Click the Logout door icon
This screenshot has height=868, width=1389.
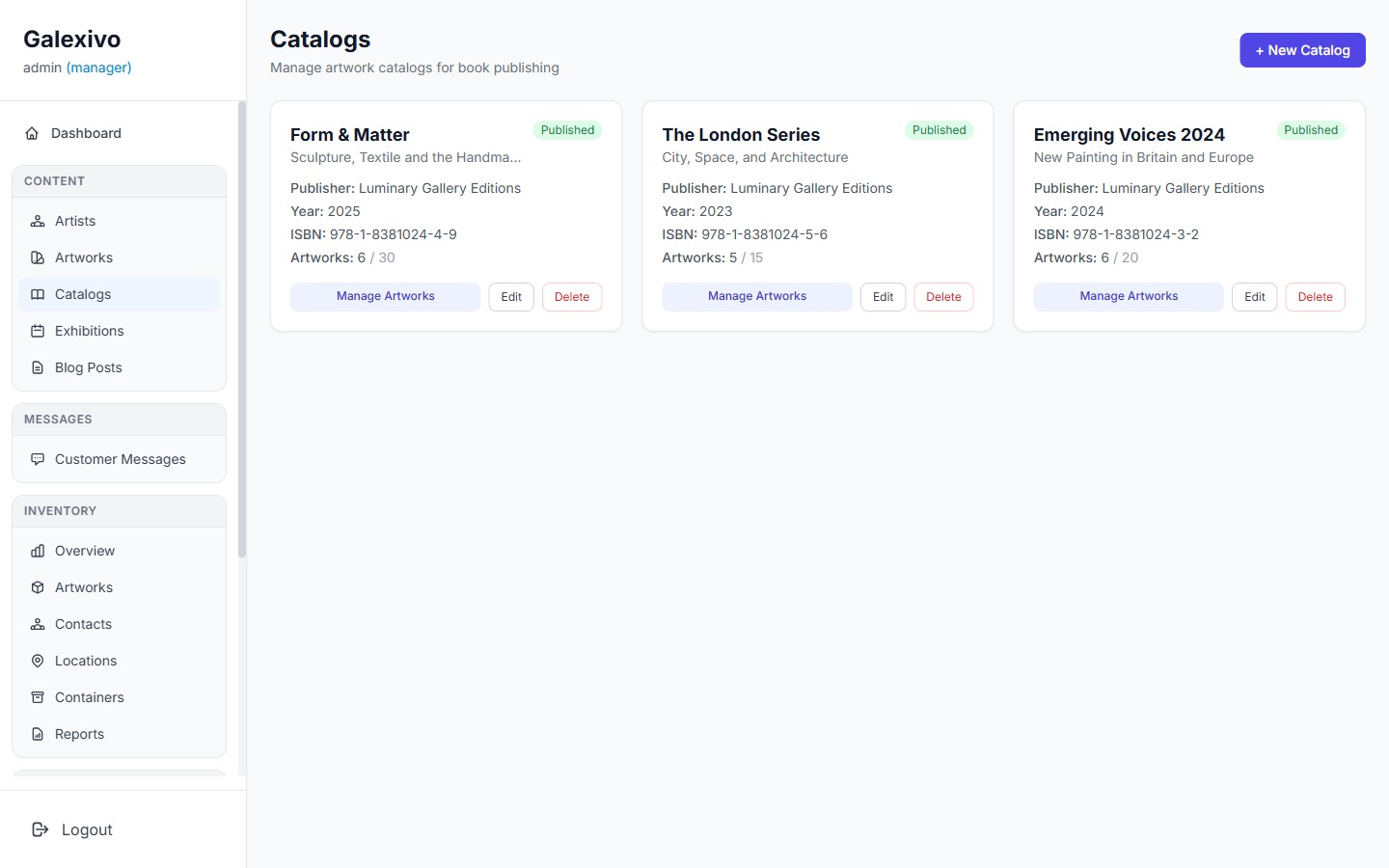click(x=39, y=829)
